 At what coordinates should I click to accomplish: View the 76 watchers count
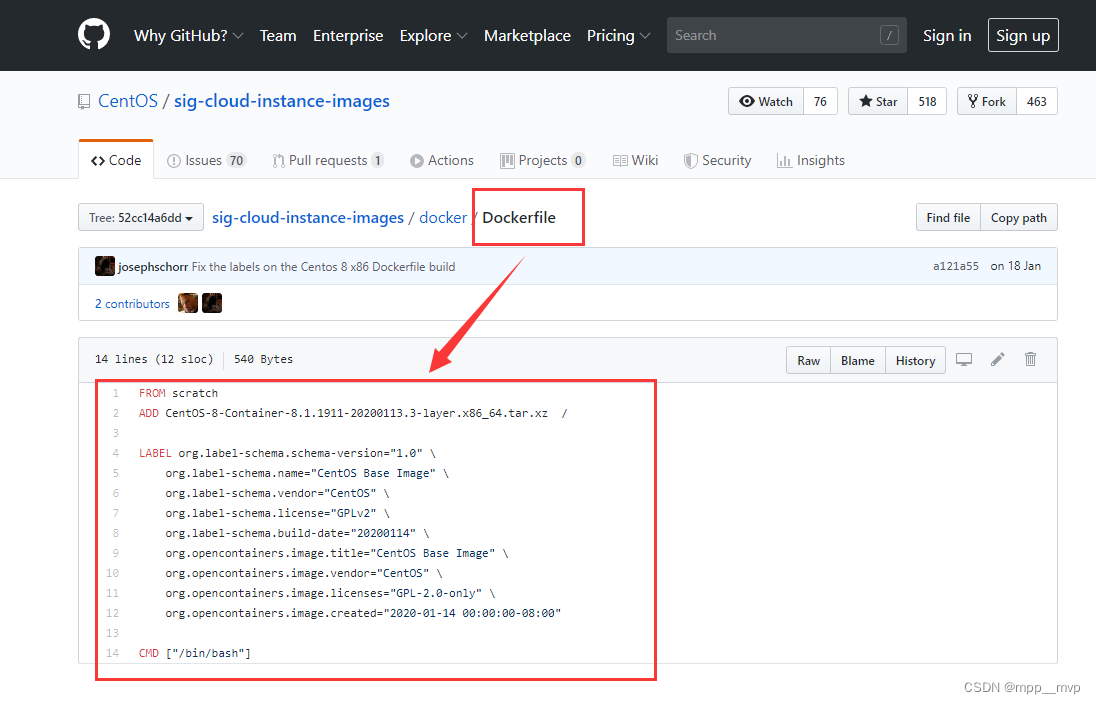tap(820, 101)
